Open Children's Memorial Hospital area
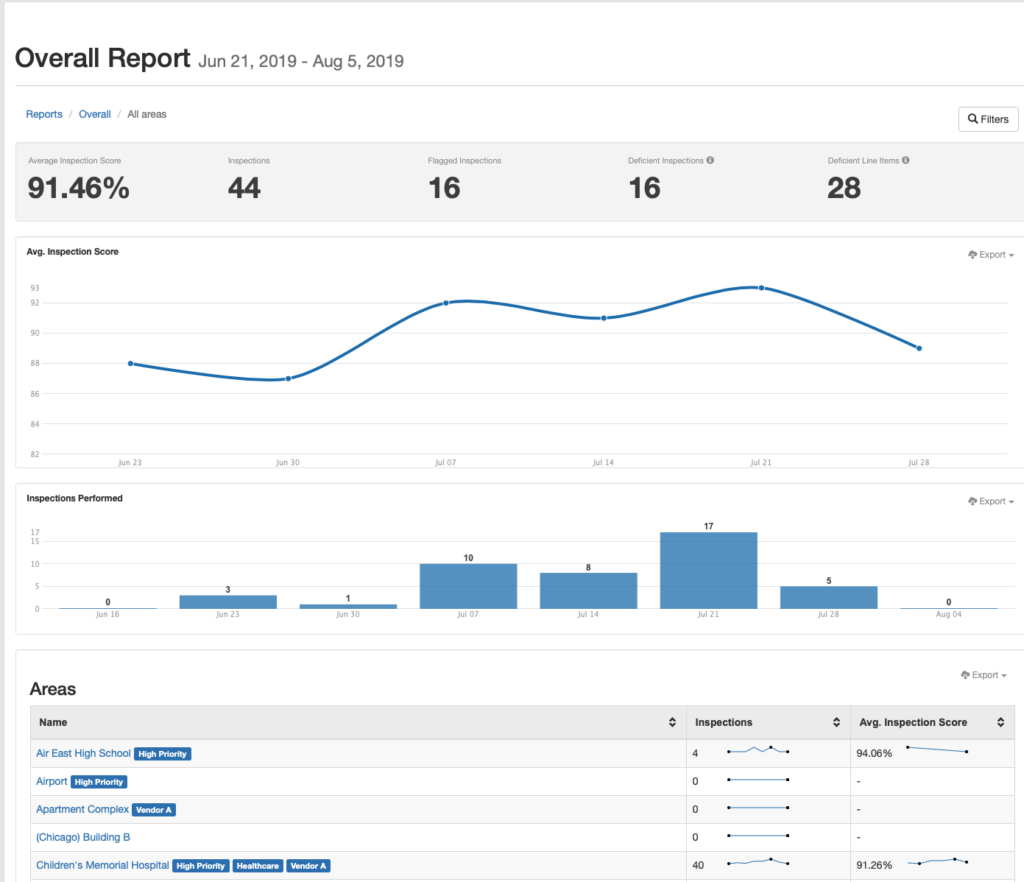 102,865
